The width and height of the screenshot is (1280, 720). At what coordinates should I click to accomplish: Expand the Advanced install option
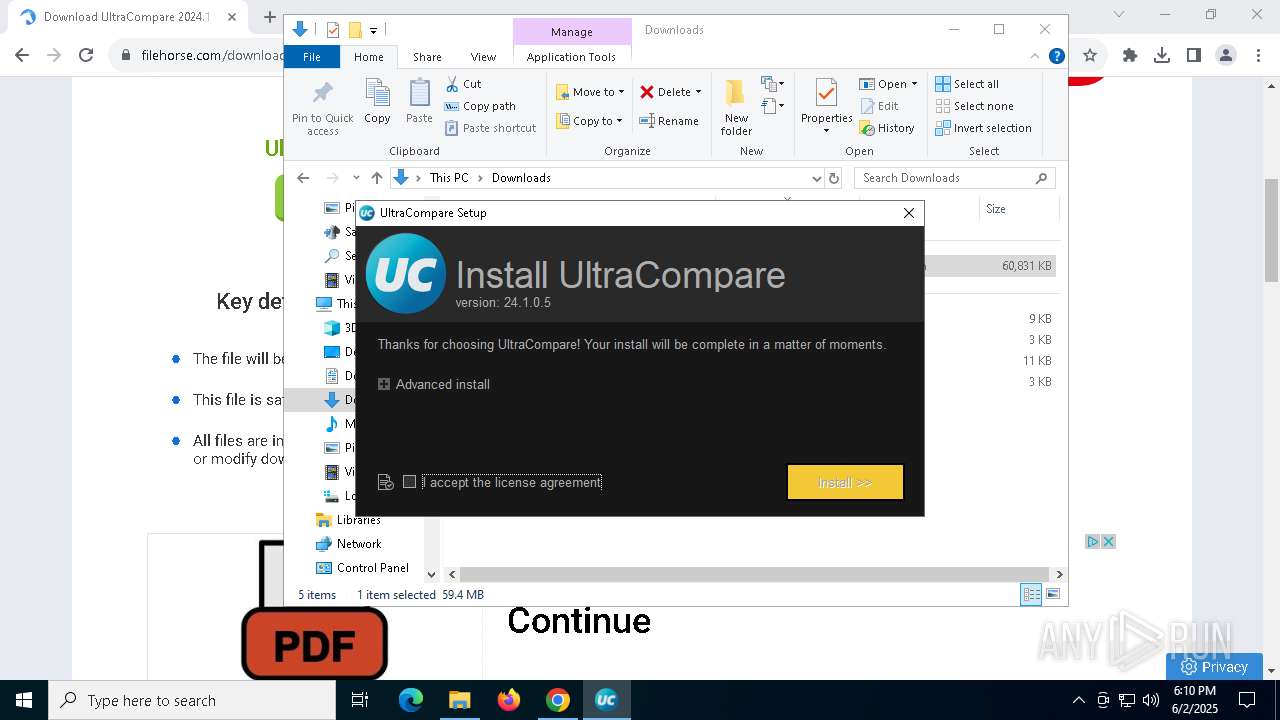coord(434,384)
